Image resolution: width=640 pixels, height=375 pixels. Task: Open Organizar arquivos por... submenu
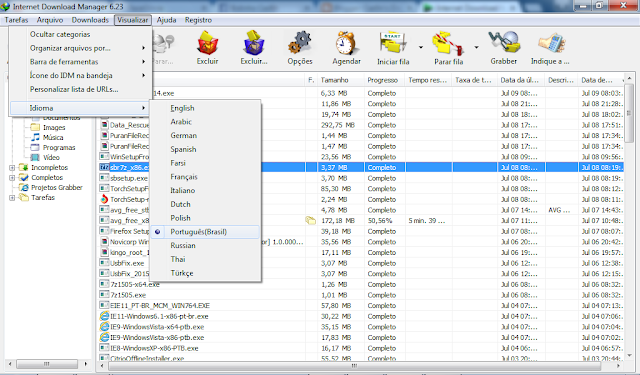(x=81, y=48)
